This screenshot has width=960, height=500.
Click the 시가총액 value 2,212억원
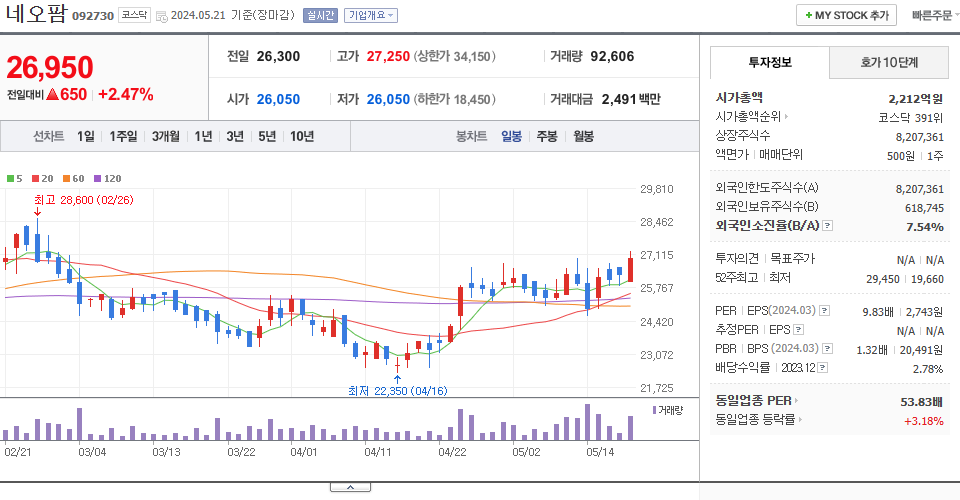point(915,99)
